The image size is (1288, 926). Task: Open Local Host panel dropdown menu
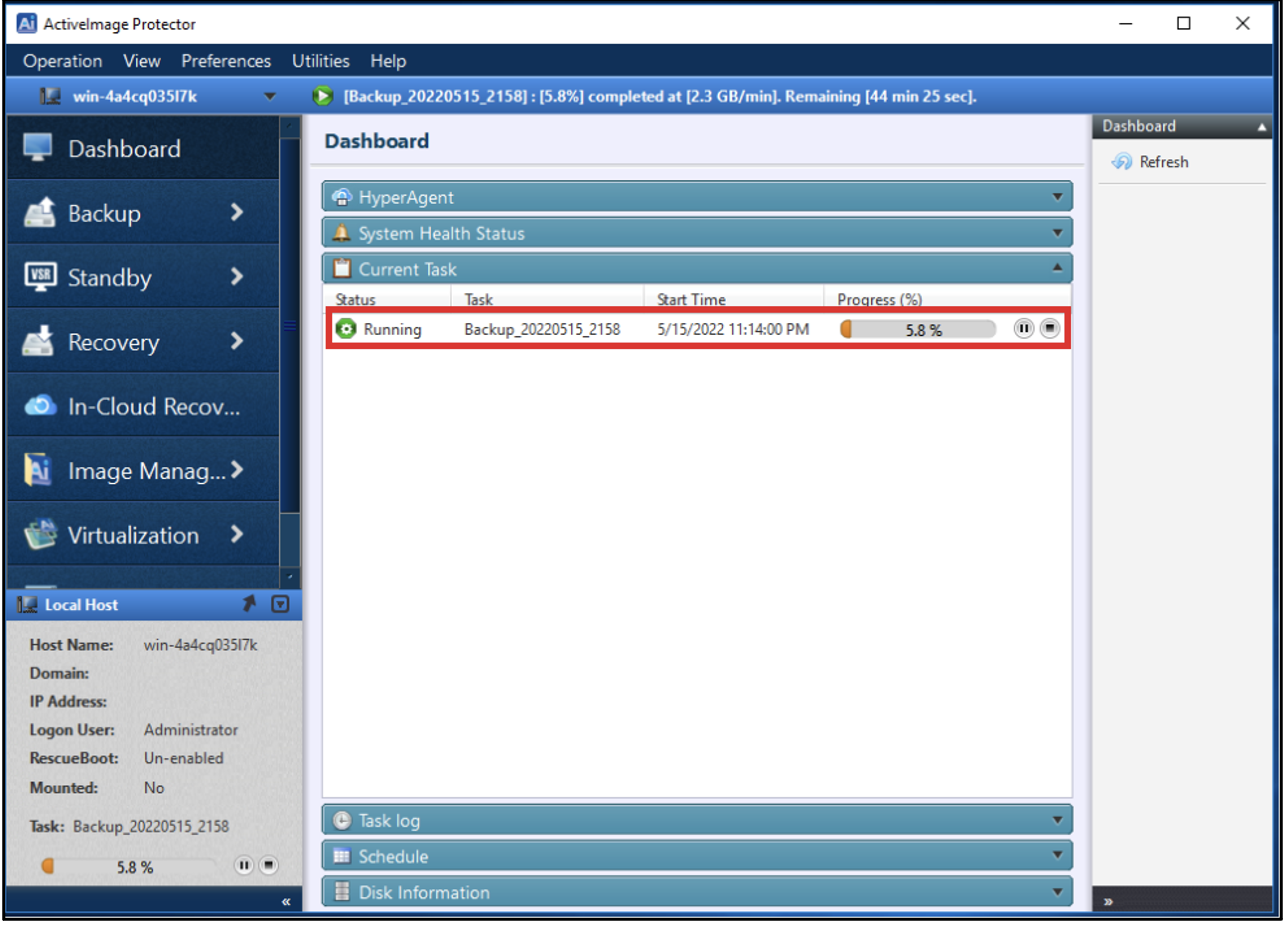point(280,604)
